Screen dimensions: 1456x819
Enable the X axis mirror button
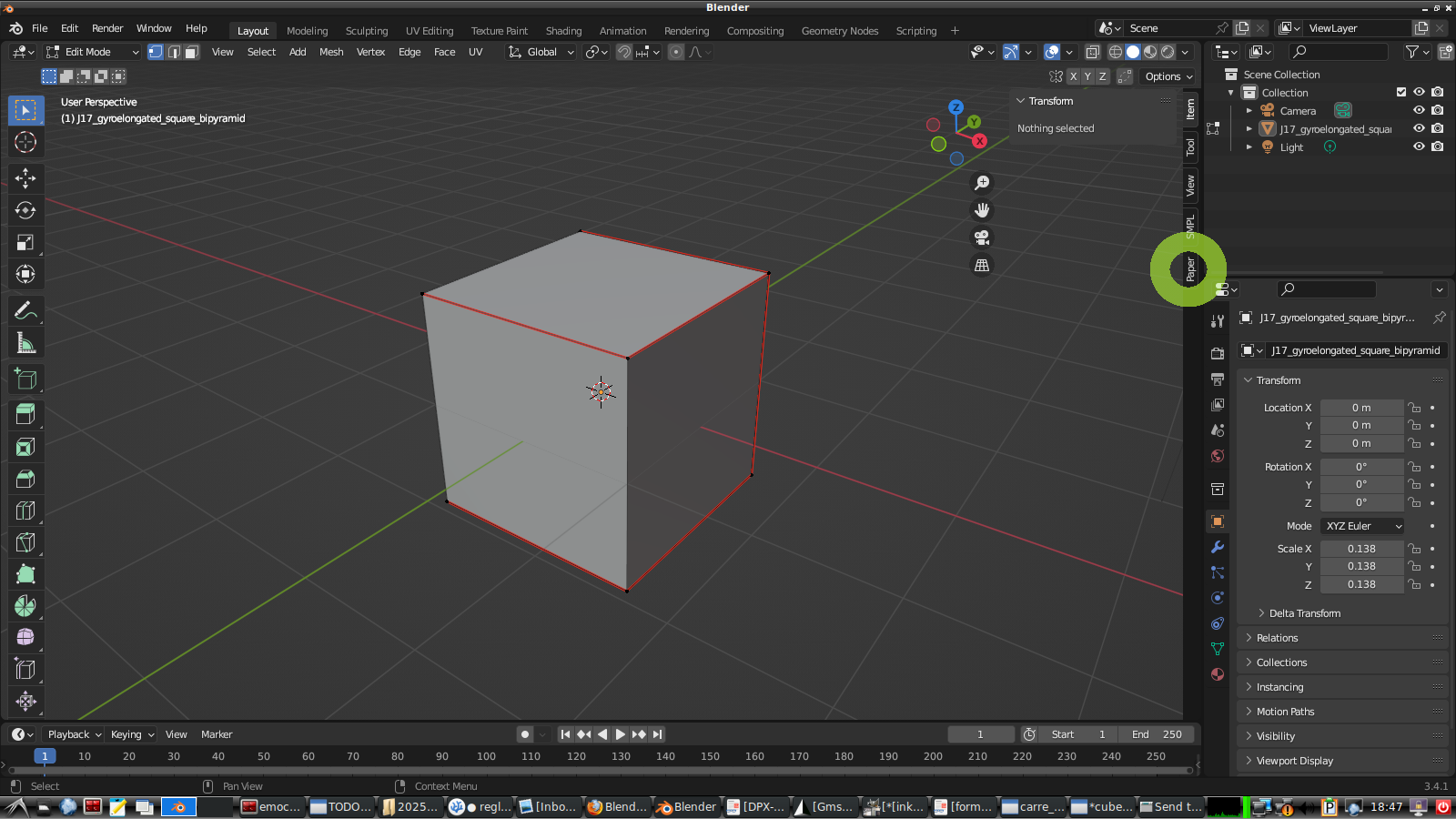[1073, 76]
